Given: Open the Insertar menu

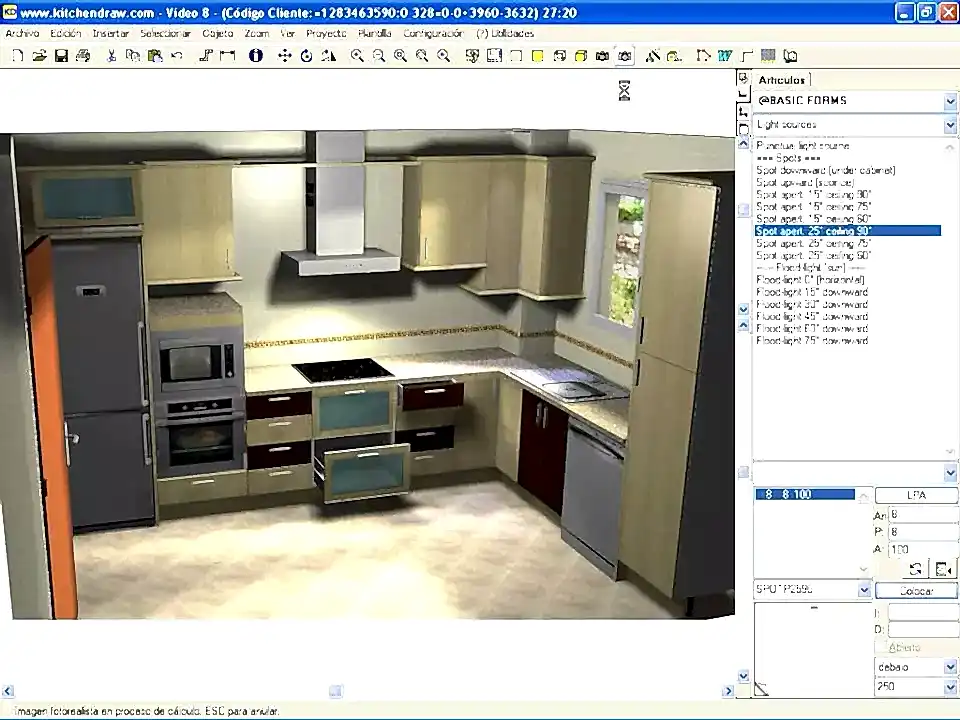Looking at the screenshot, I should coord(111,33).
